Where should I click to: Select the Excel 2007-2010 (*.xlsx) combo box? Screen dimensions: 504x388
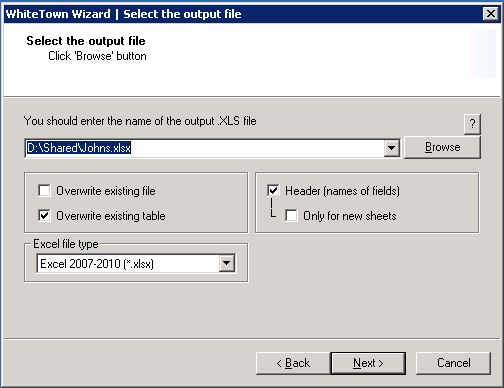(136, 264)
